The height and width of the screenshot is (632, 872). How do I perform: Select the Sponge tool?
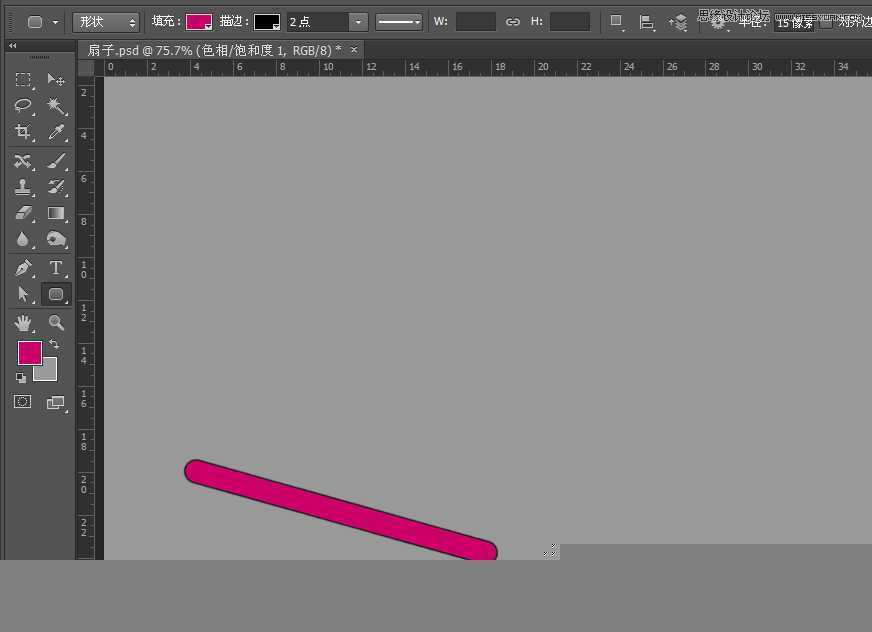[56, 239]
